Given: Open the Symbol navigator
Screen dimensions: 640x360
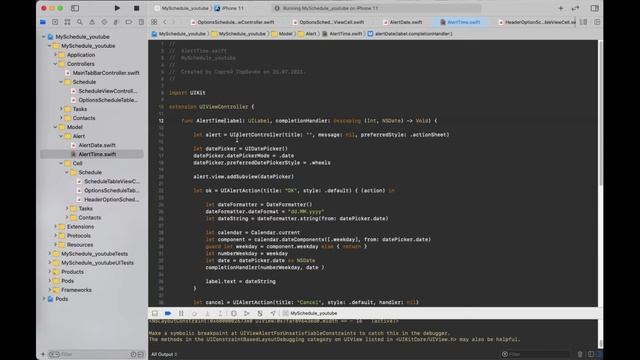Looking at the screenshot, I should click(67, 22).
